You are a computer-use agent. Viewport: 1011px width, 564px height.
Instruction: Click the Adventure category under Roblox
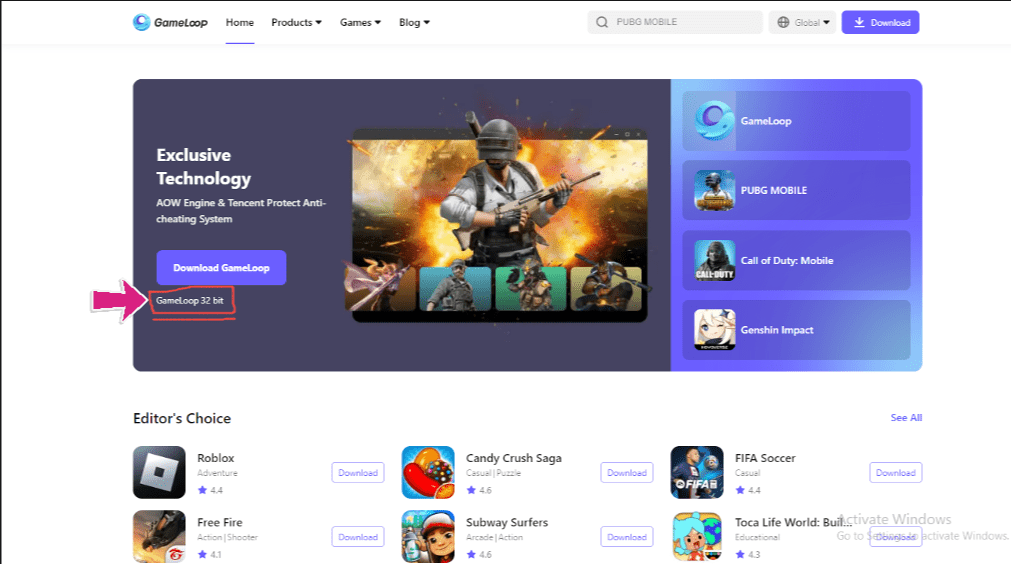(217, 473)
